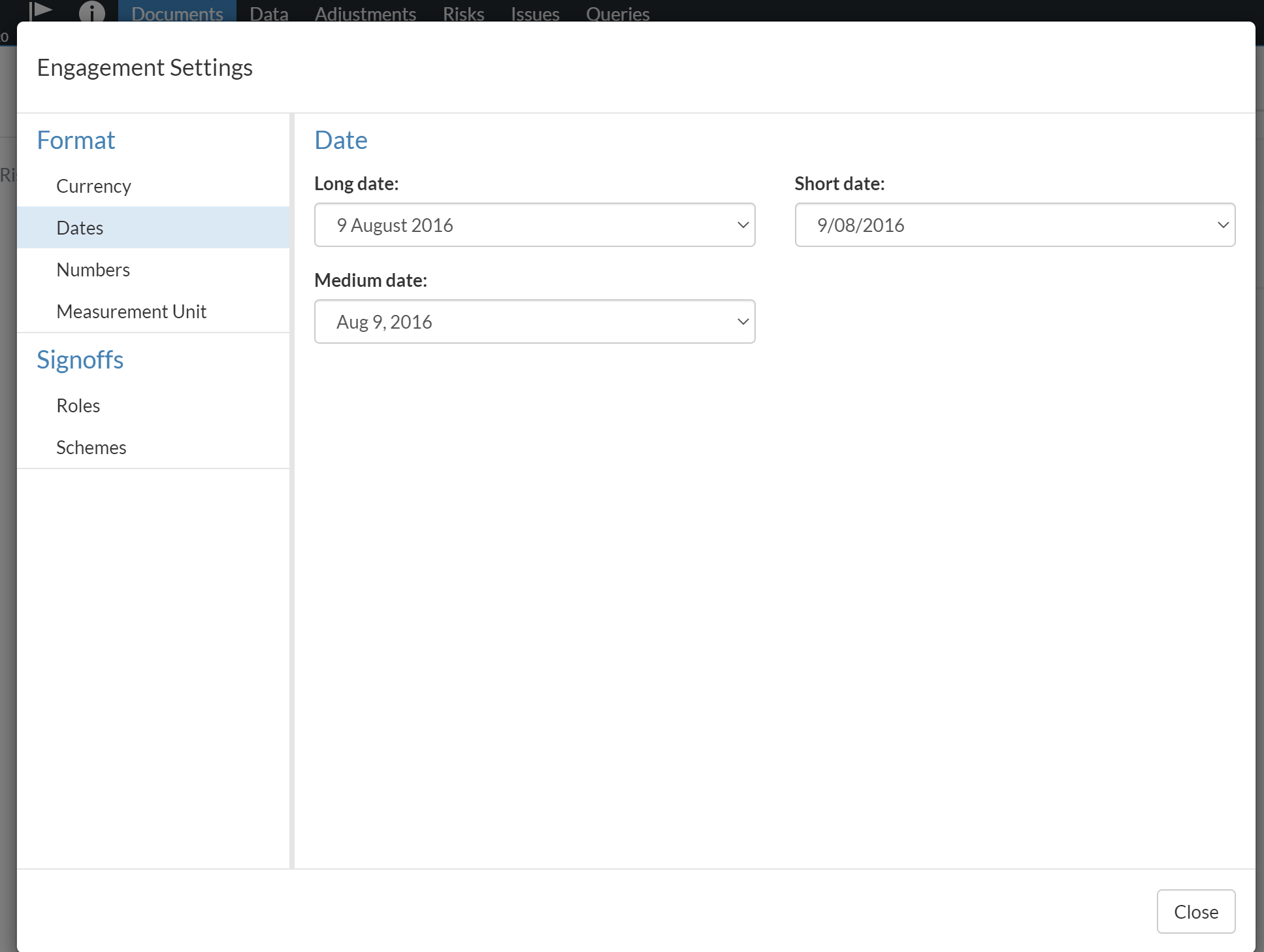The image size is (1264, 952).
Task: Open the Long date dropdown
Action: click(534, 225)
